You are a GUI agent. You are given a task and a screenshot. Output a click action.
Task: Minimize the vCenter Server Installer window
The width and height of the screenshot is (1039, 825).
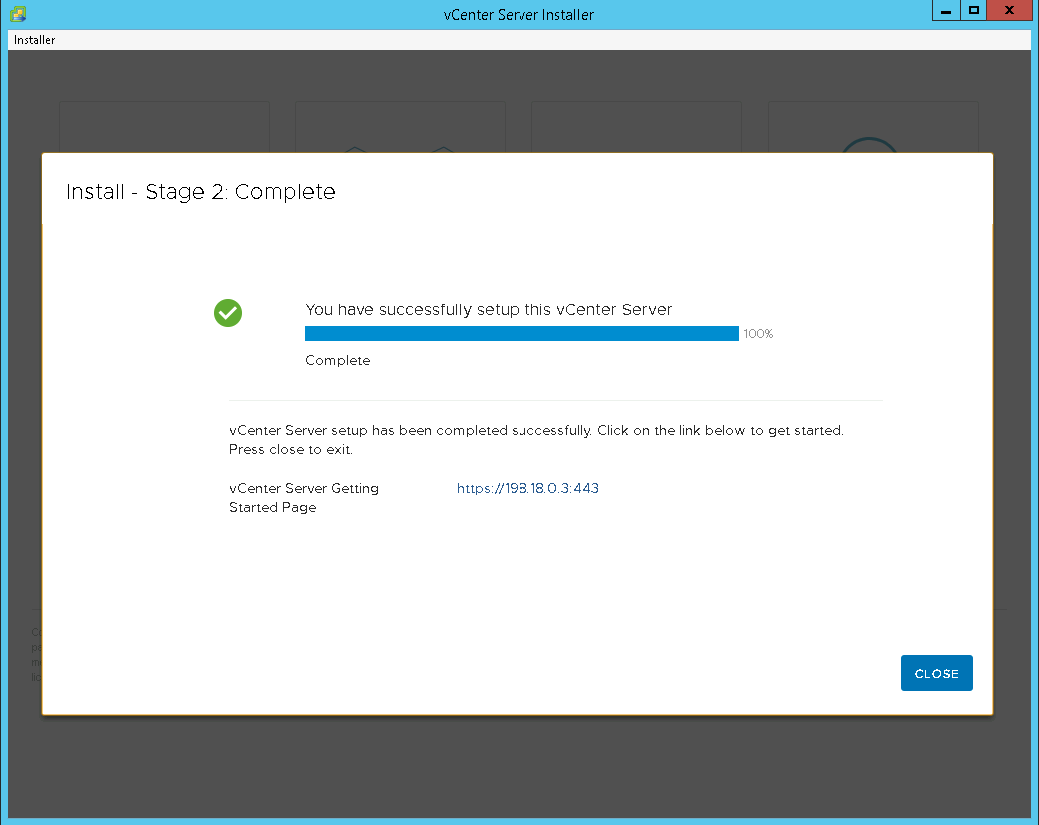pyautogui.click(x=945, y=11)
